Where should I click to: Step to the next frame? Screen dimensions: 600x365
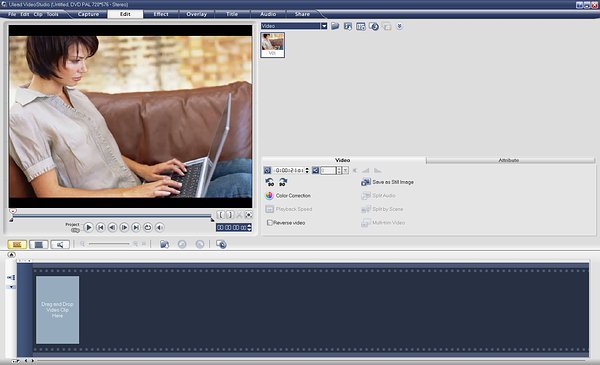point(124,227)
